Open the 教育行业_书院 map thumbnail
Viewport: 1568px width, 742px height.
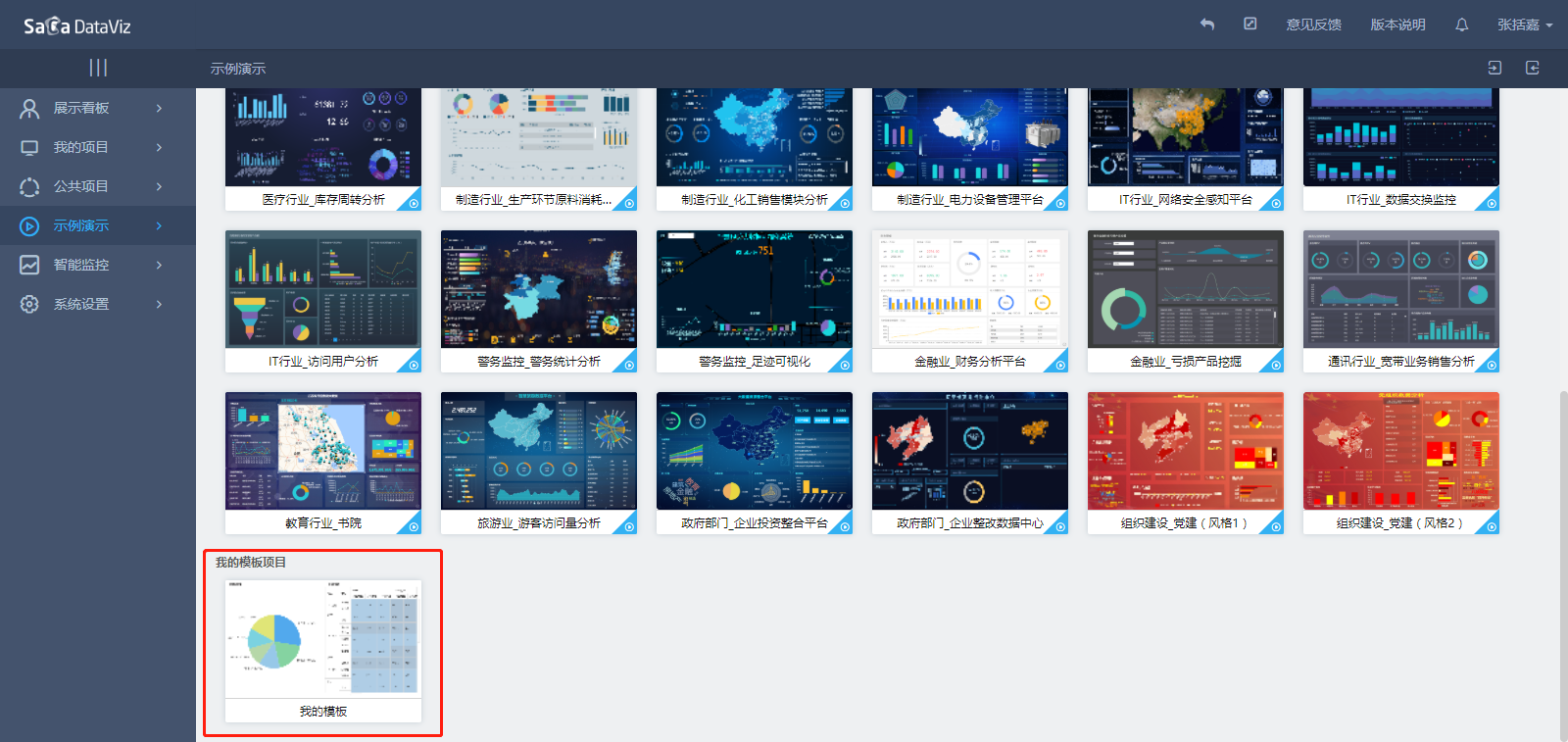click(x=323, y=451)
